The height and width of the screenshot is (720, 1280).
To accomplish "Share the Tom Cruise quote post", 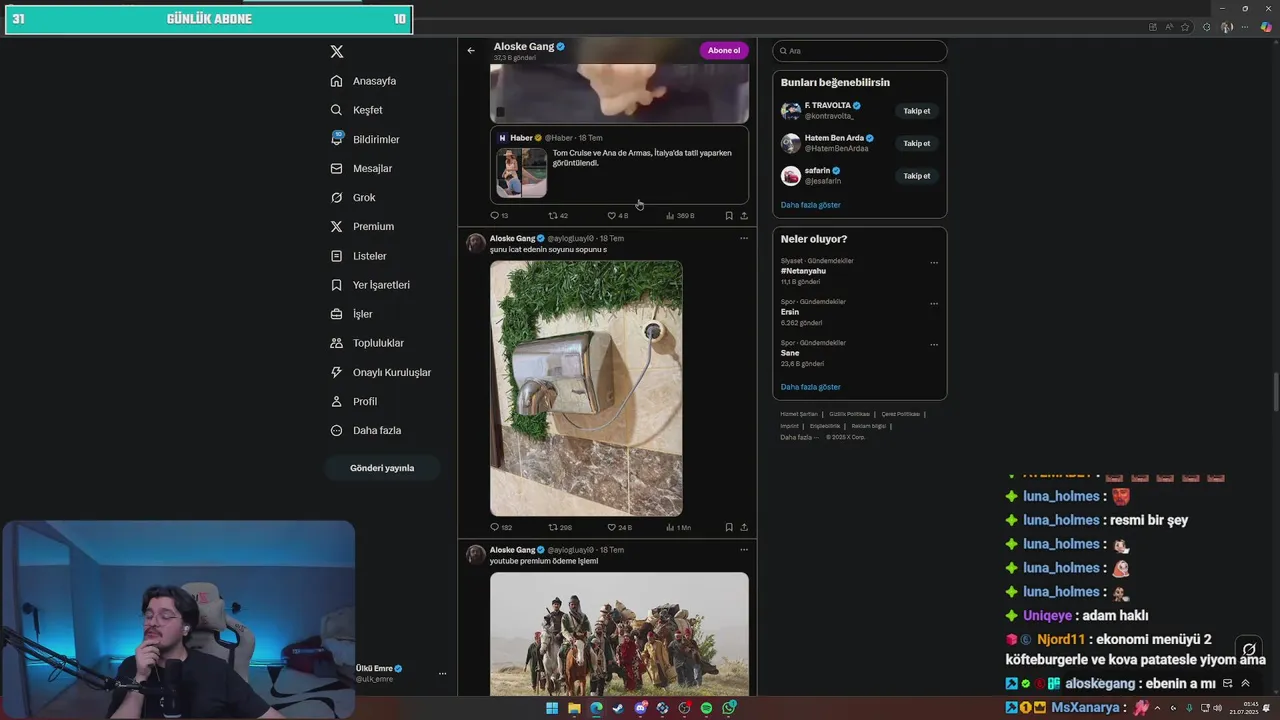I will pos(744,216).
